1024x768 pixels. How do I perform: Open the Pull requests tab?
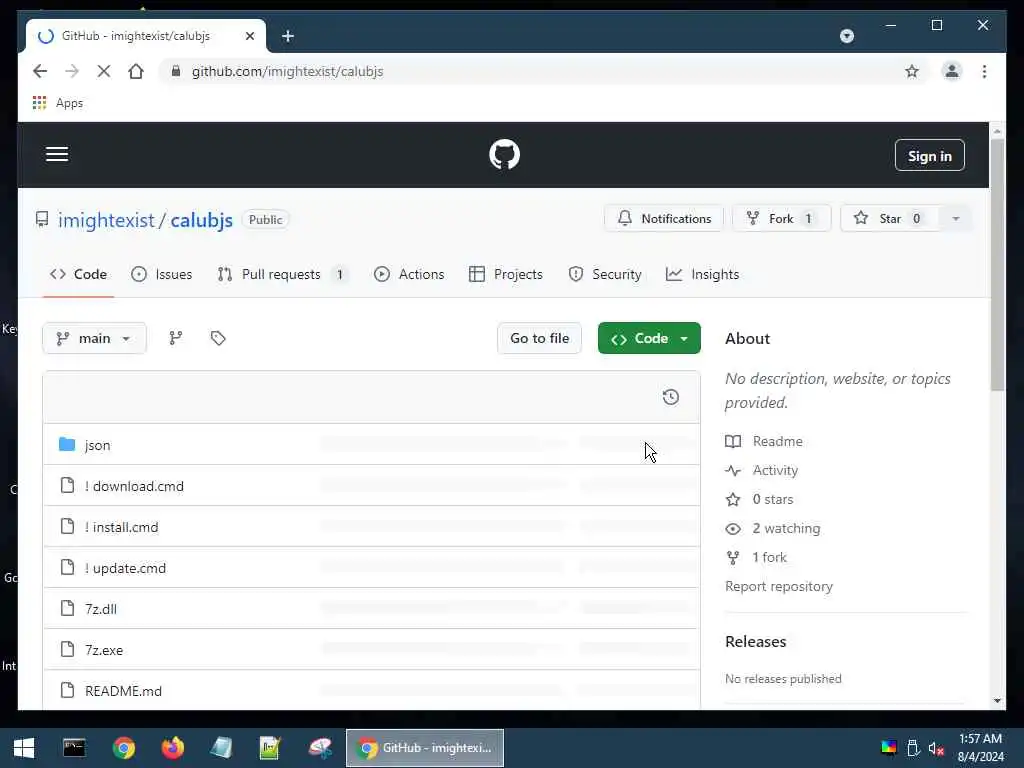pyautogui.click(x=282, y=274)
